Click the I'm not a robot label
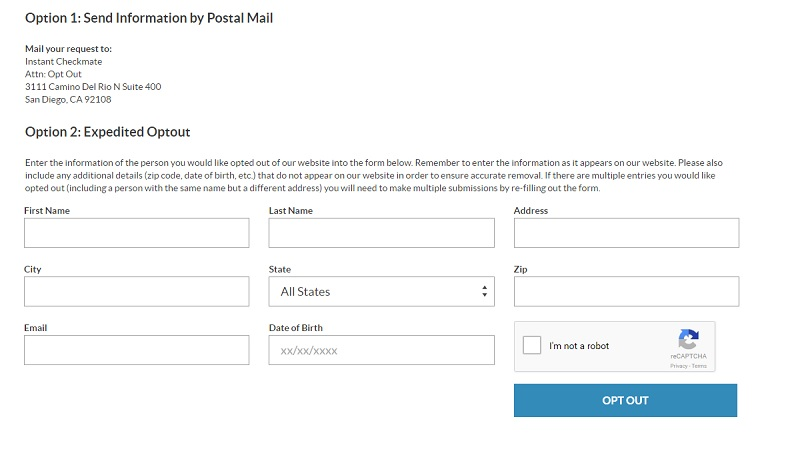The image size is (800, 450). (x=579, y=346)
